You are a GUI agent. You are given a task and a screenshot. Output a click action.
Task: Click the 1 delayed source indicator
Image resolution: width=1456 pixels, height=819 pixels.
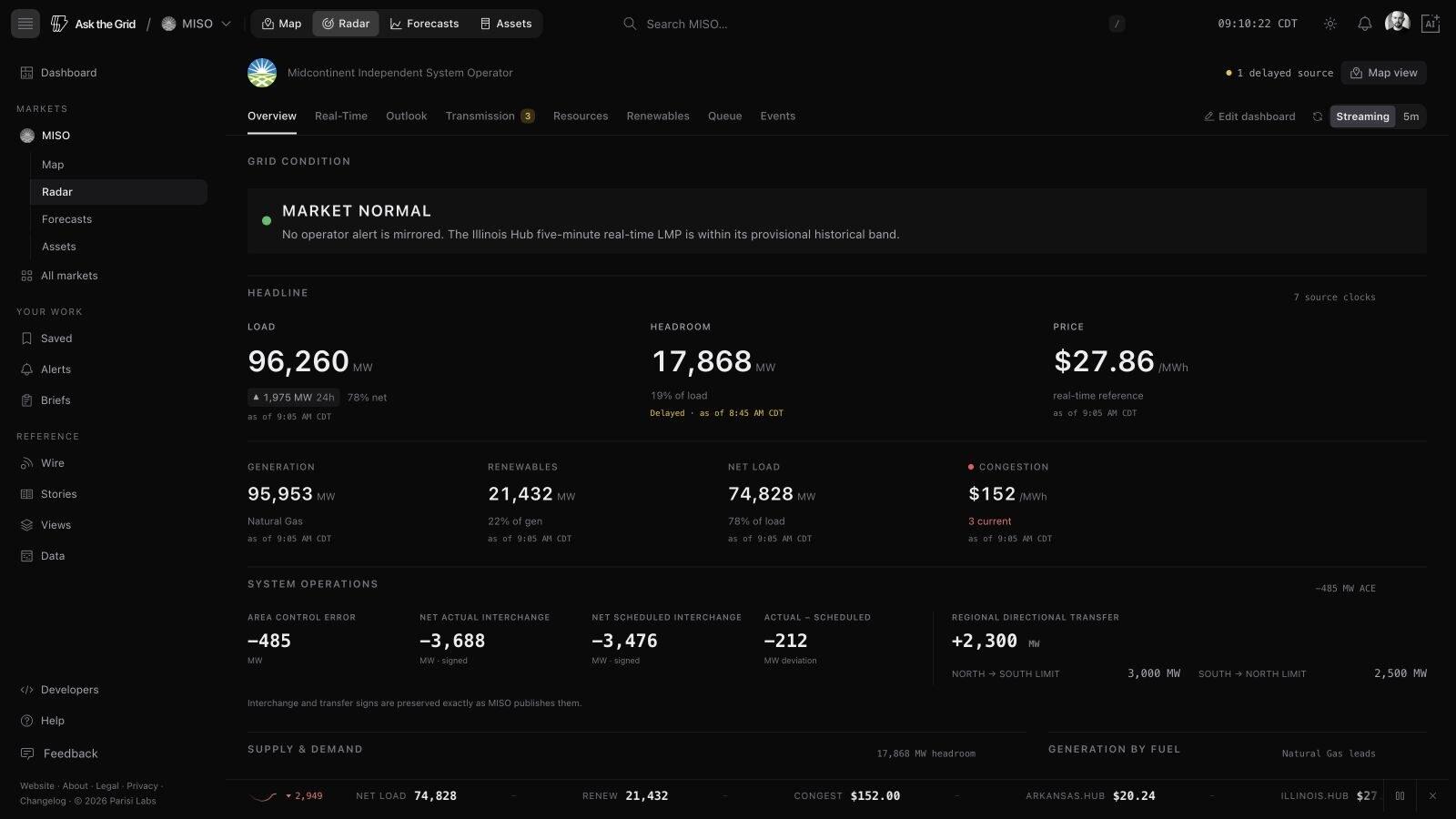(1279, 73)
